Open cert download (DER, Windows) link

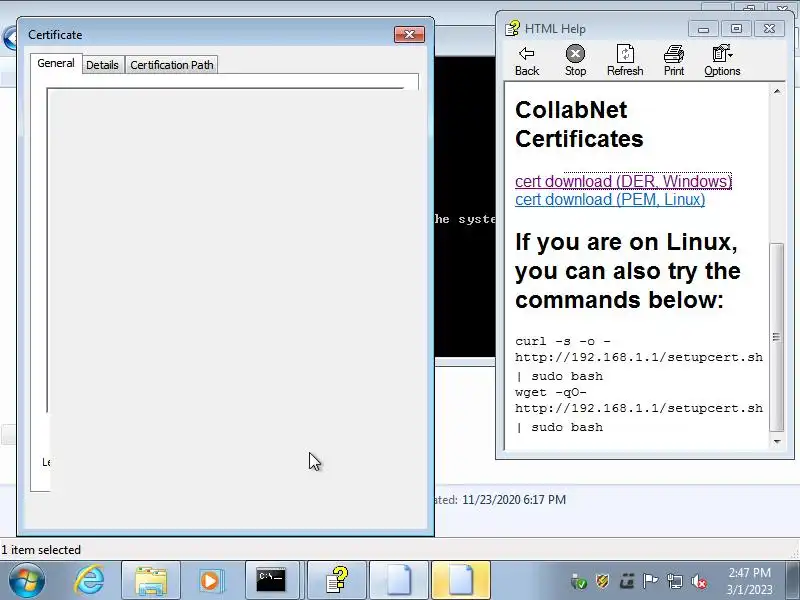623,181
